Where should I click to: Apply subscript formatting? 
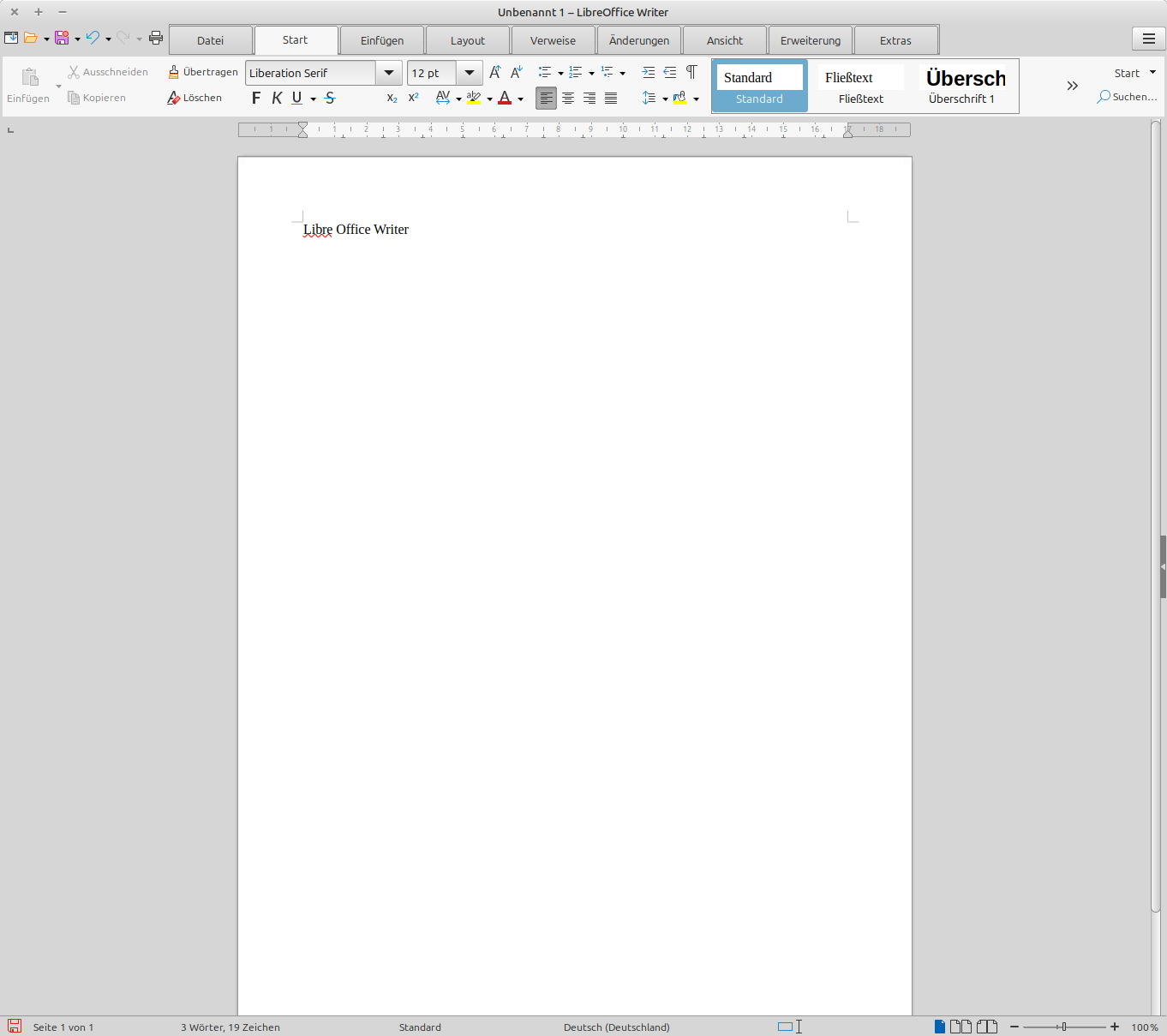click(392, 99)
